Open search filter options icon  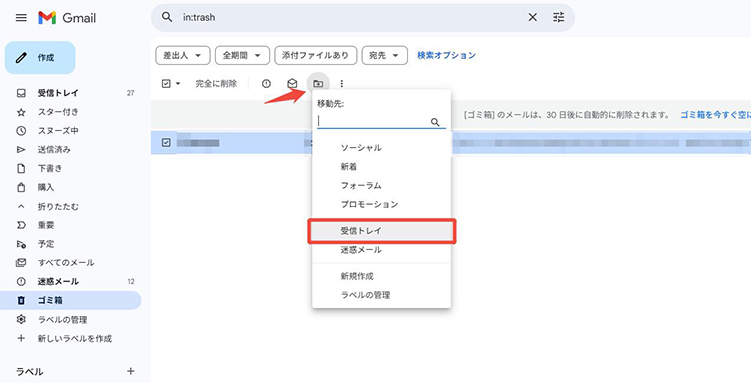(x=558, y=17)
